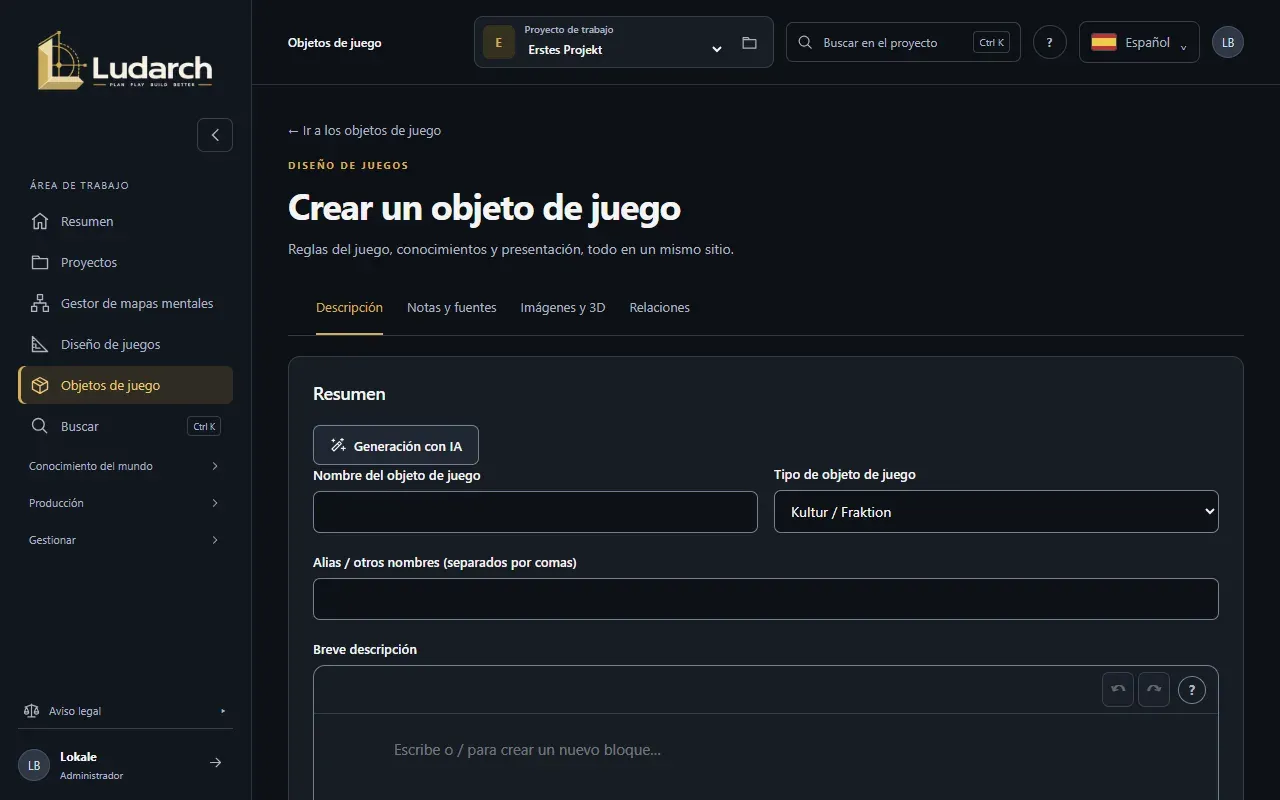Open Resumen via its house icon
Screen dimensions: 1280x800
tap(40, 221)
